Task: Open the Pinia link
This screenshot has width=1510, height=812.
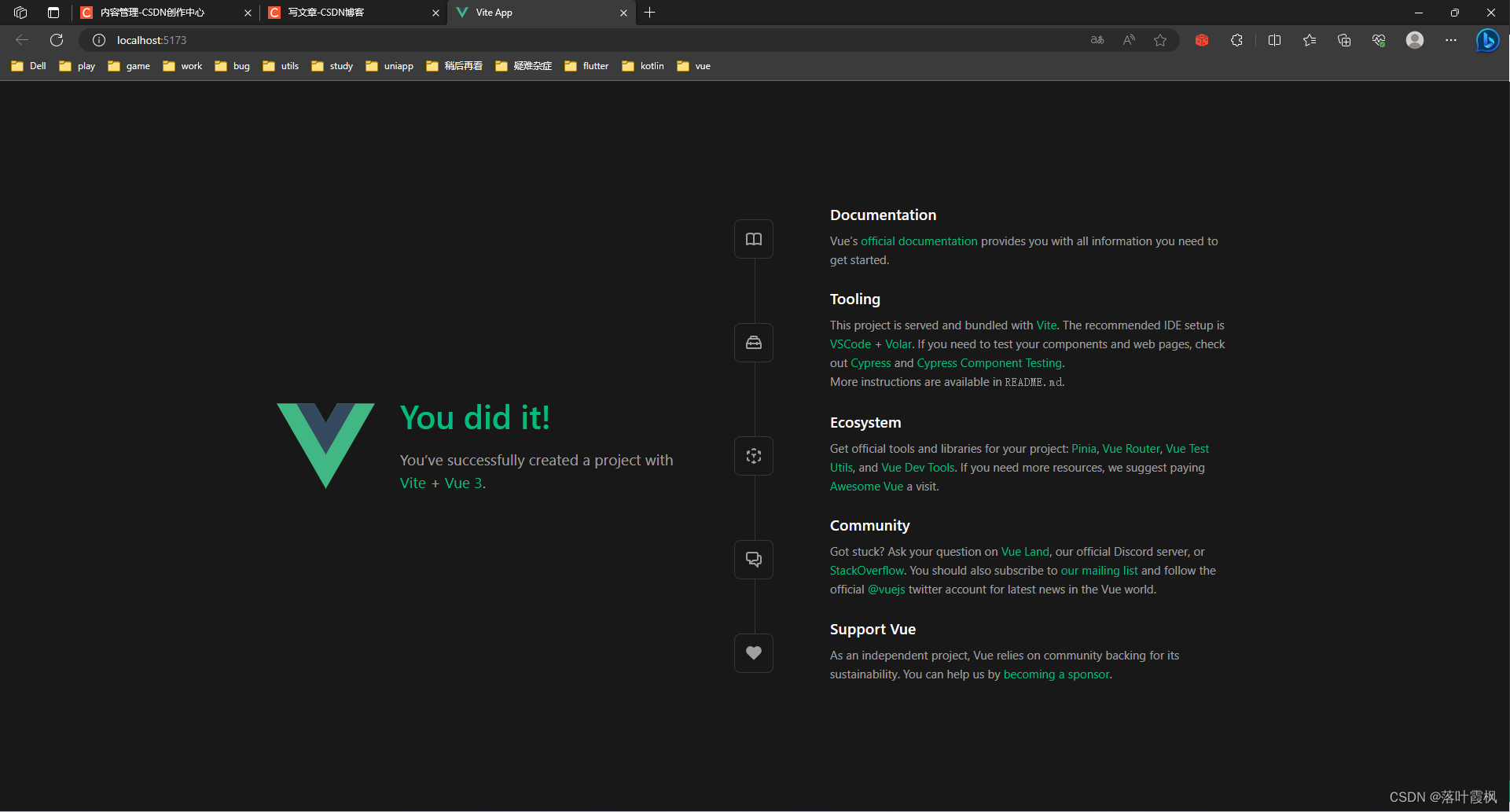Action: pos(1083,449)
